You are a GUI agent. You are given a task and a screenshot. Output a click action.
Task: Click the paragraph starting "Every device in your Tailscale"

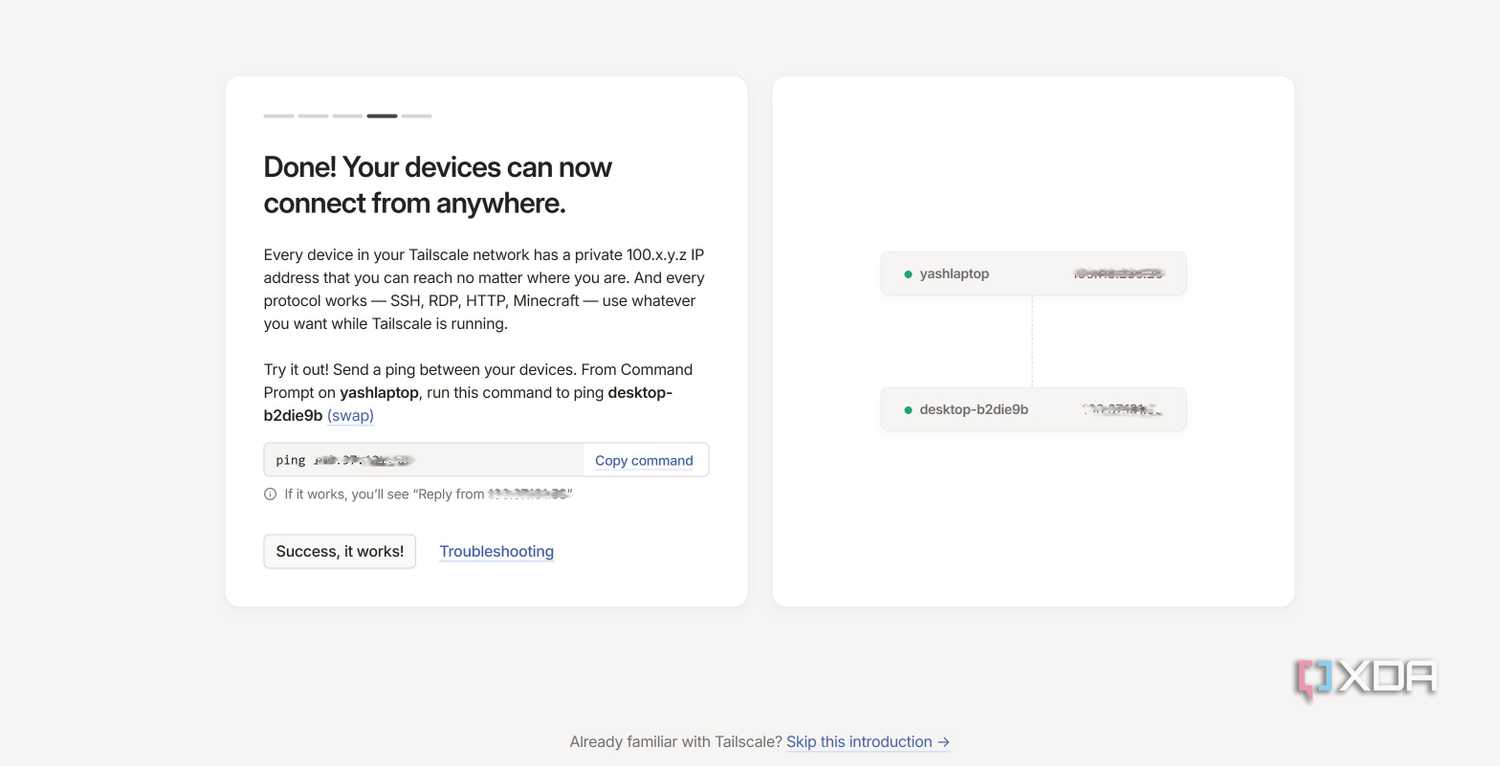pyautogui.click(x=485, y=289)
